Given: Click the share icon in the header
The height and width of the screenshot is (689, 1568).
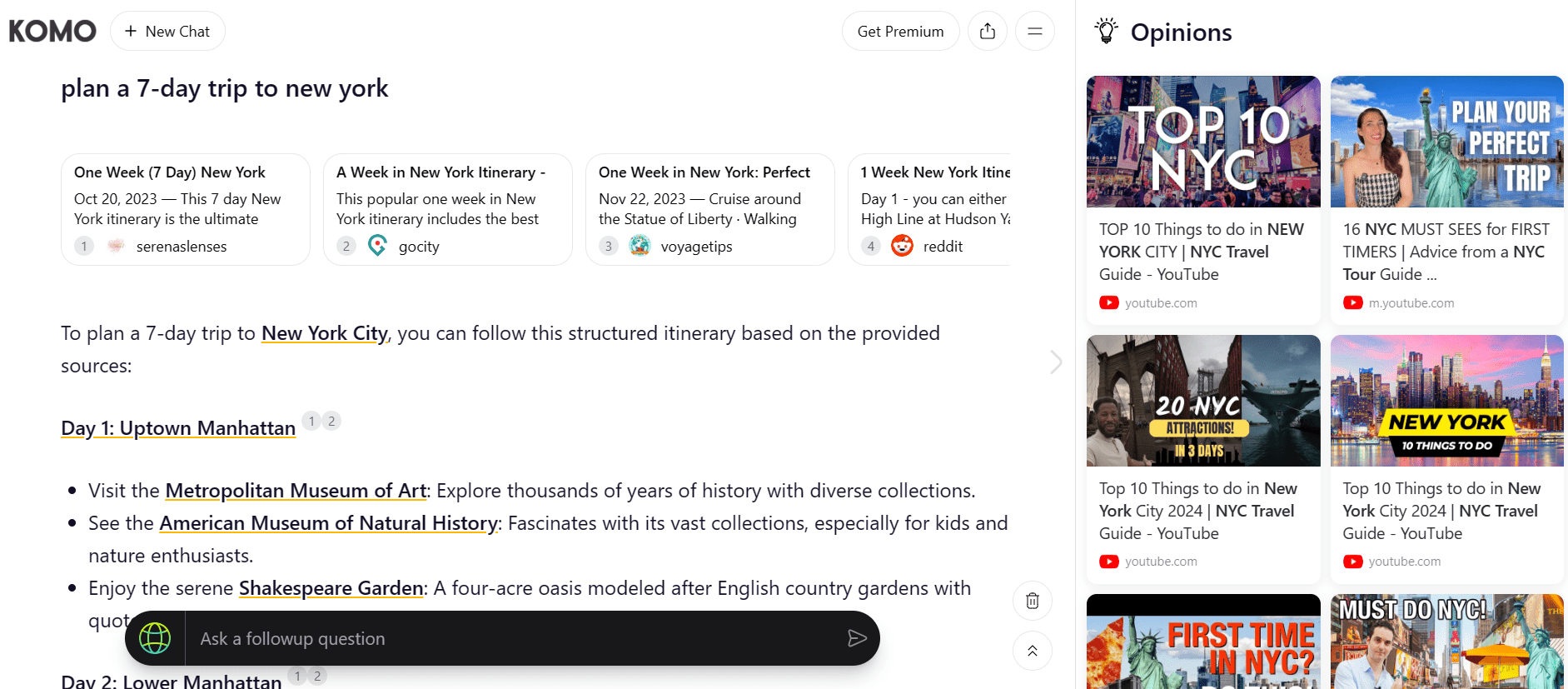Looking at the screenshot, I should [x=988, y=32].
